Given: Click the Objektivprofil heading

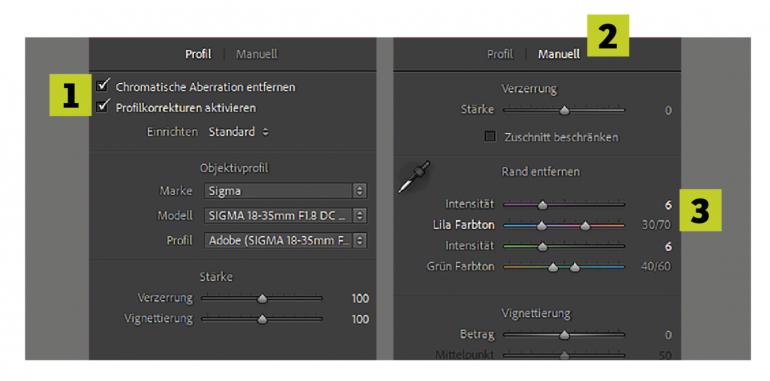Looking at the screenshot, I should click(x=234, y=168).
